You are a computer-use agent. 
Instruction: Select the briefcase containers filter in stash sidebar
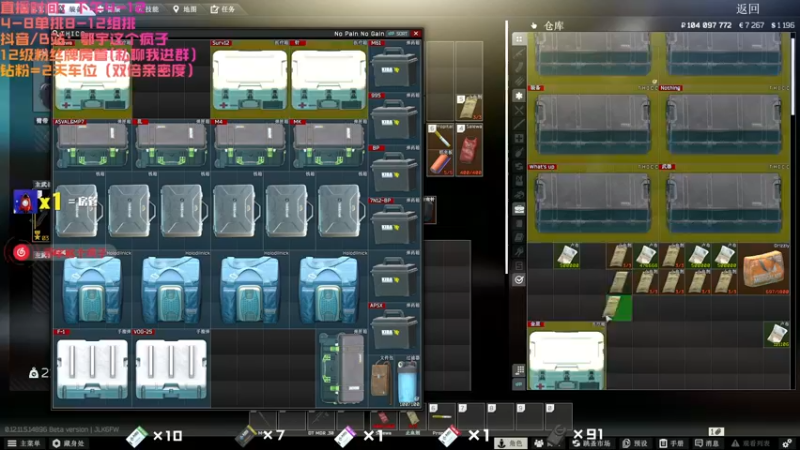coord(519,209)
